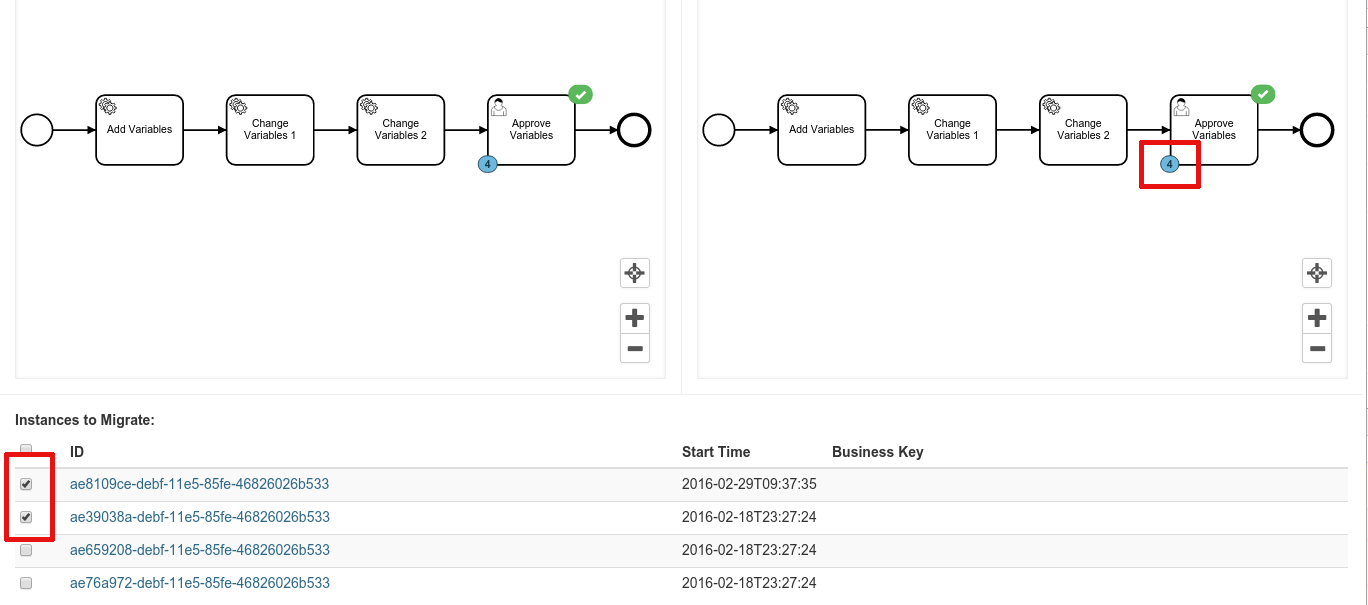Toggle the select-all instances checkbox
1368x605 pixels.
point(26,450)
